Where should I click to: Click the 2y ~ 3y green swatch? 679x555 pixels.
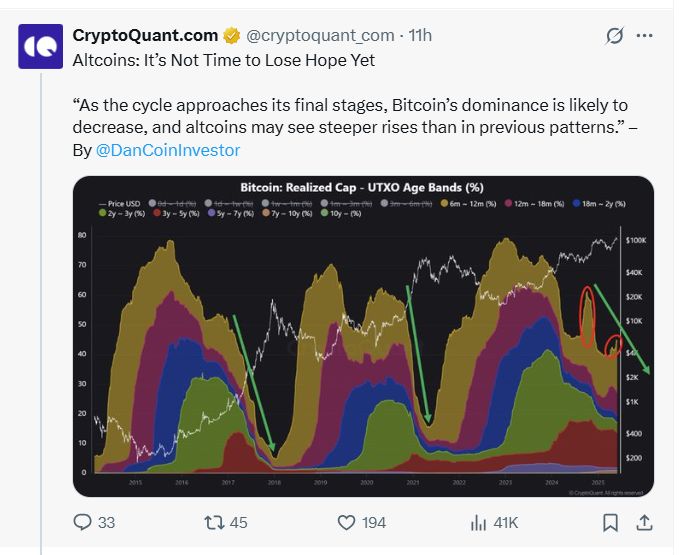(x=103, y=213)
